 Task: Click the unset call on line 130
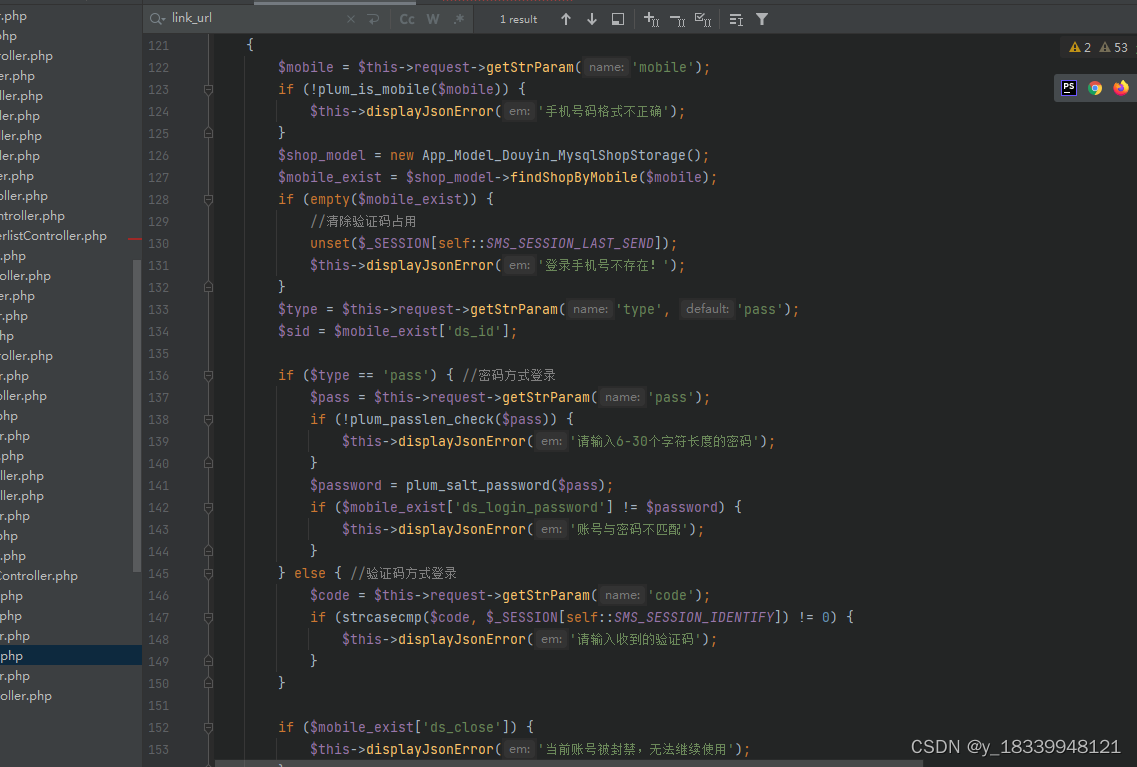click(330, 243)
